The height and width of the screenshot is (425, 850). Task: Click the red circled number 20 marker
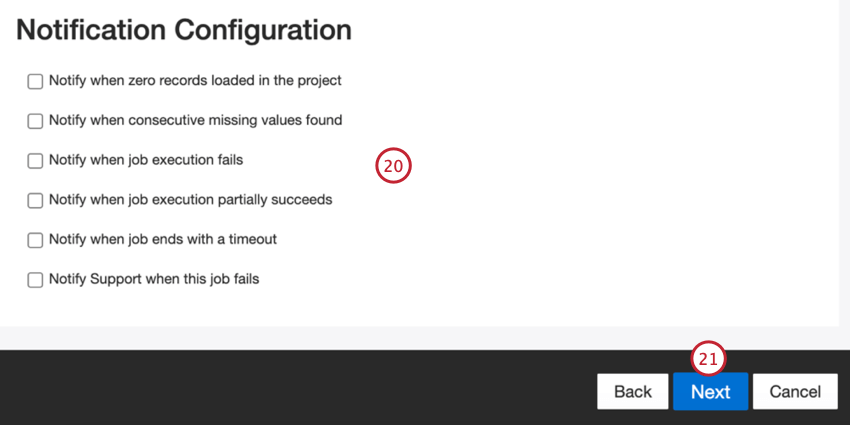pyautogui.click(x=393, y=166)
